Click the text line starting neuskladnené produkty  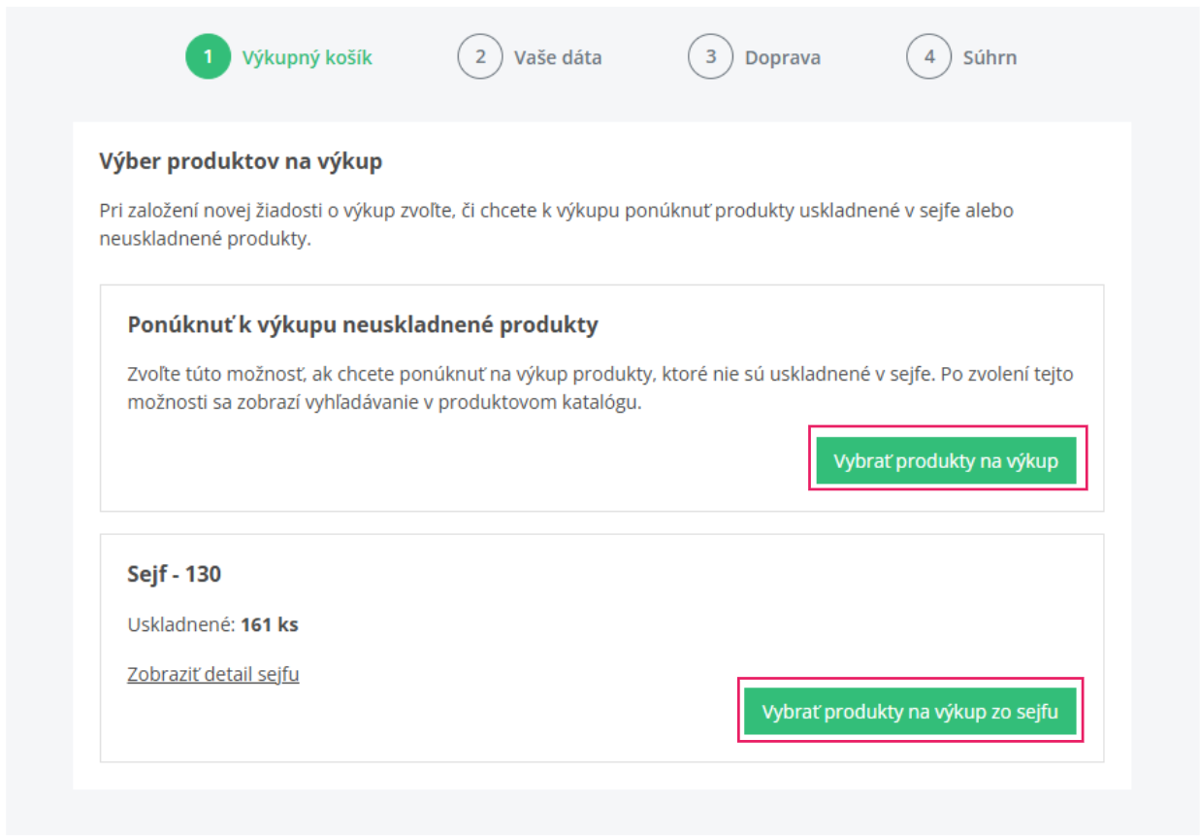tap(205, 240)
